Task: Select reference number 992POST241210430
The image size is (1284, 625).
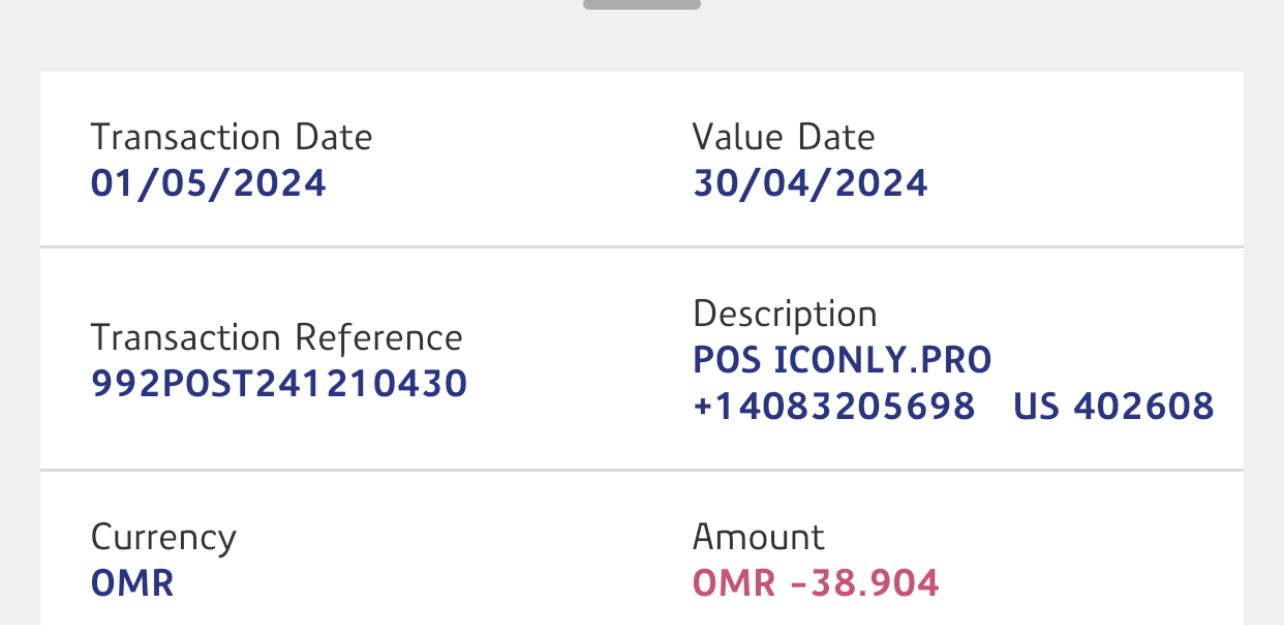Action: coord(279,385)
